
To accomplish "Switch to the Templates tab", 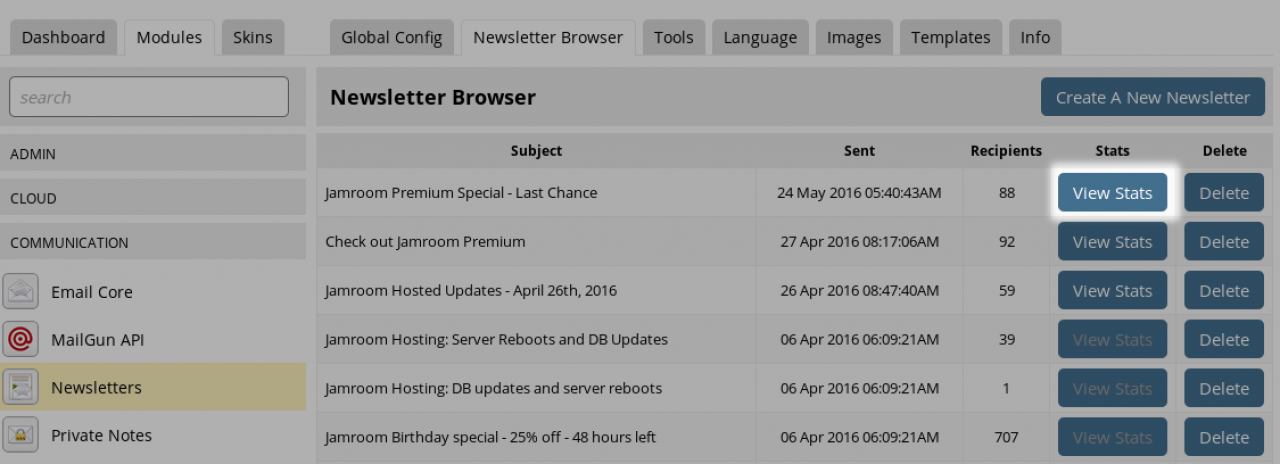I will point(950,38).
